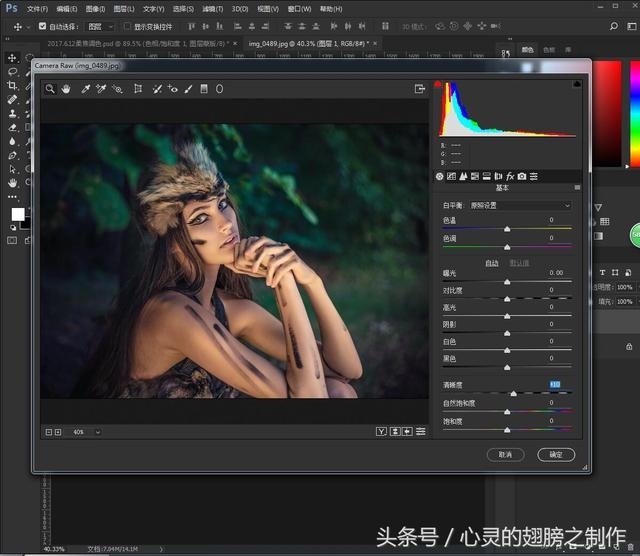Choose the Spot Removal tool

pos(157,89)
